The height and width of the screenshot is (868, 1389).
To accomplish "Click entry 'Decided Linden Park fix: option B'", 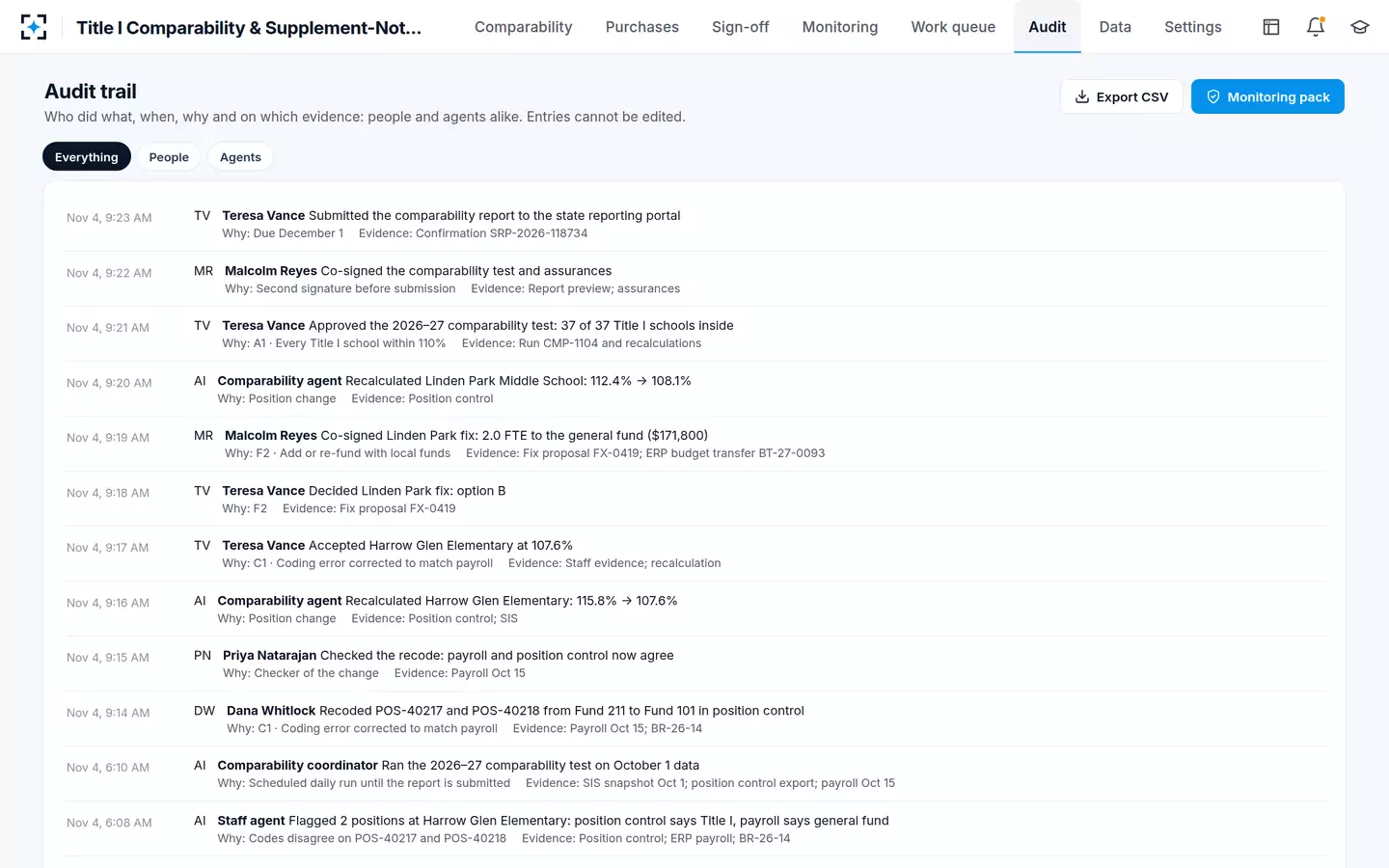I will (695, 500).
